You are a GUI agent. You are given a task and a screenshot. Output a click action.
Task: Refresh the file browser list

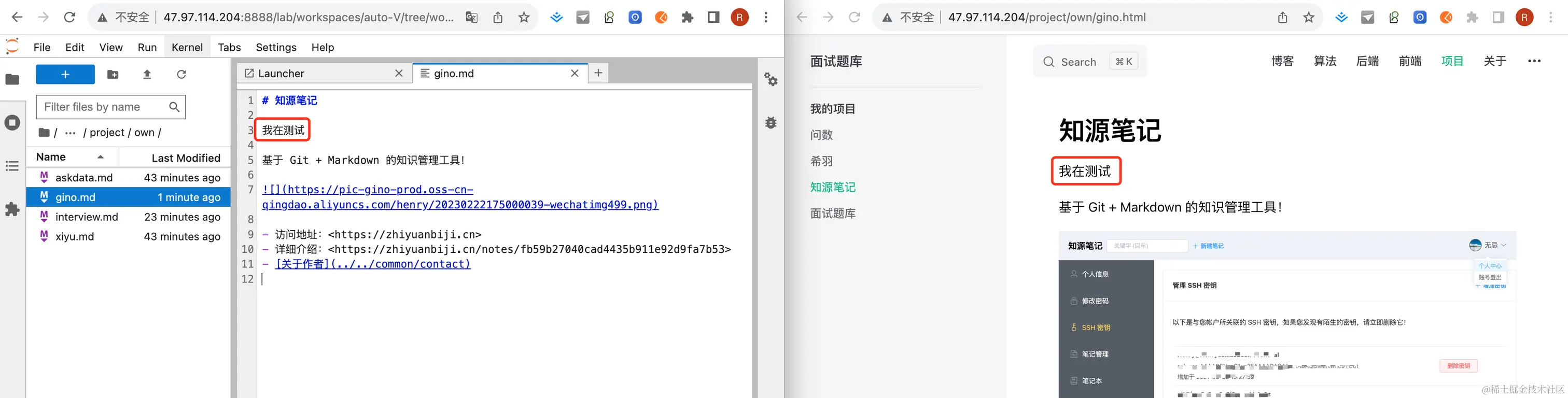point(181,74)
